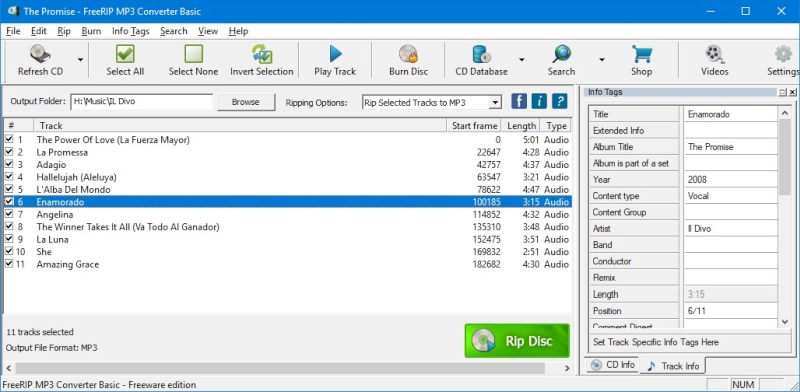Screen dimensions: 800x392
Task: Click the Title tag value Enamorado
Action: [731, 114]
